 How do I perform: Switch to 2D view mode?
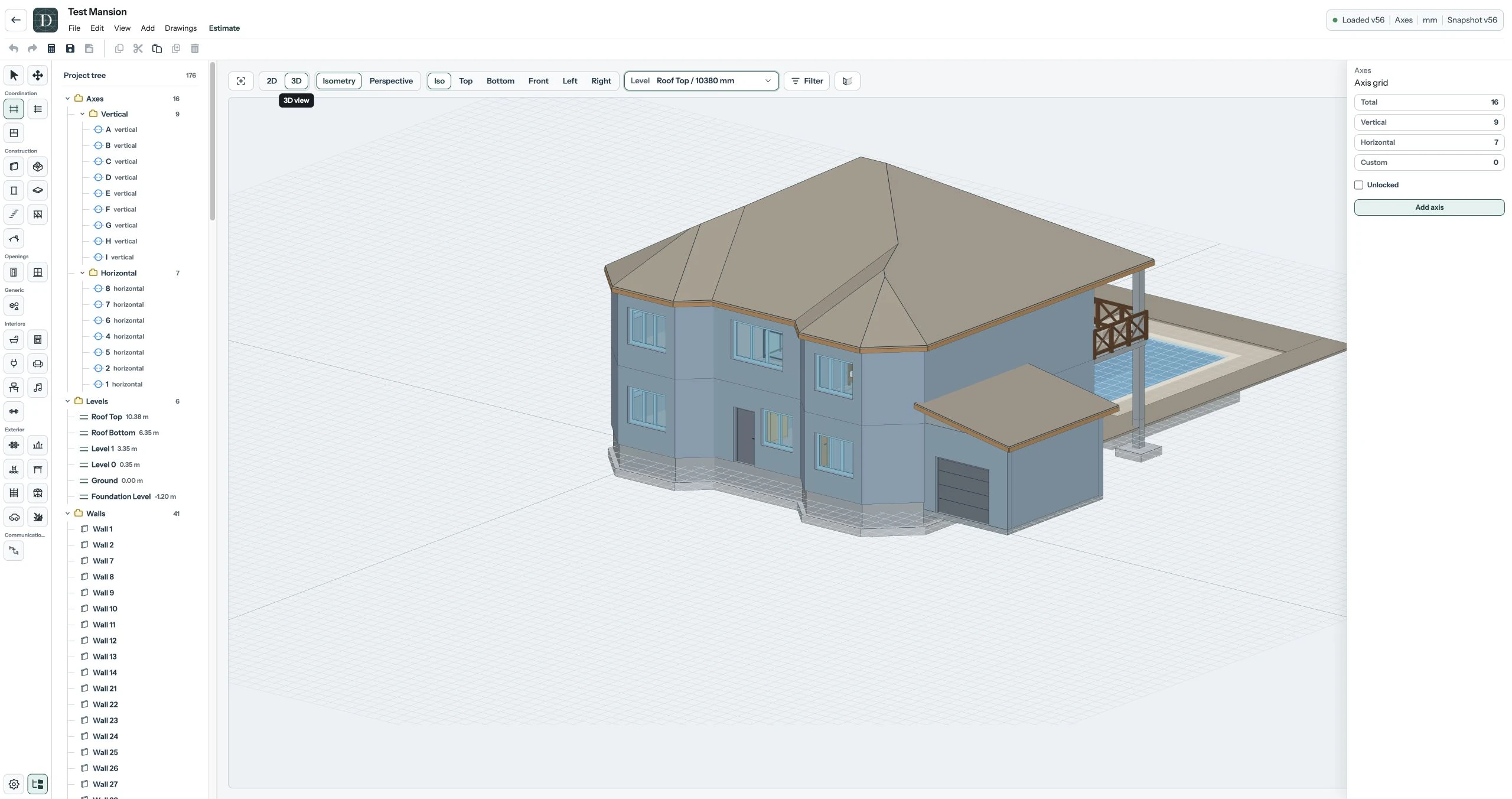[x=272, y=81]
